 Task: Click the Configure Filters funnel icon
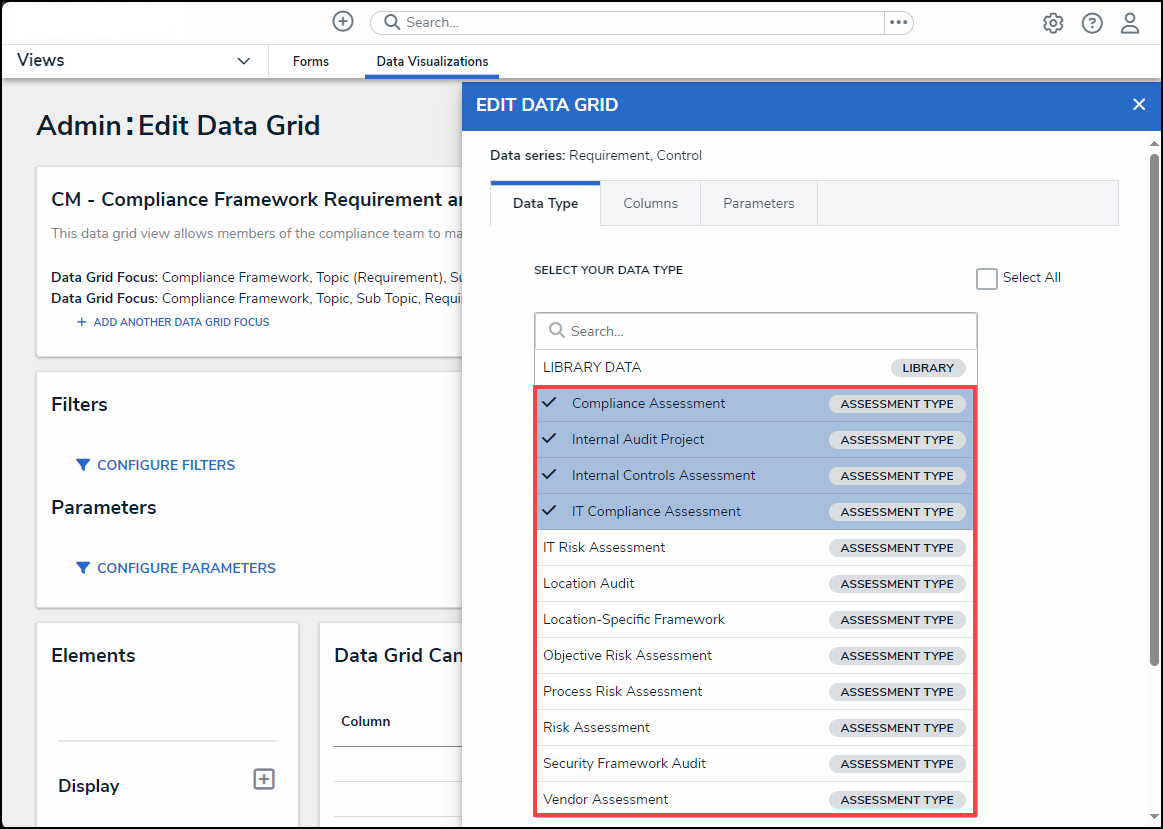83,465
